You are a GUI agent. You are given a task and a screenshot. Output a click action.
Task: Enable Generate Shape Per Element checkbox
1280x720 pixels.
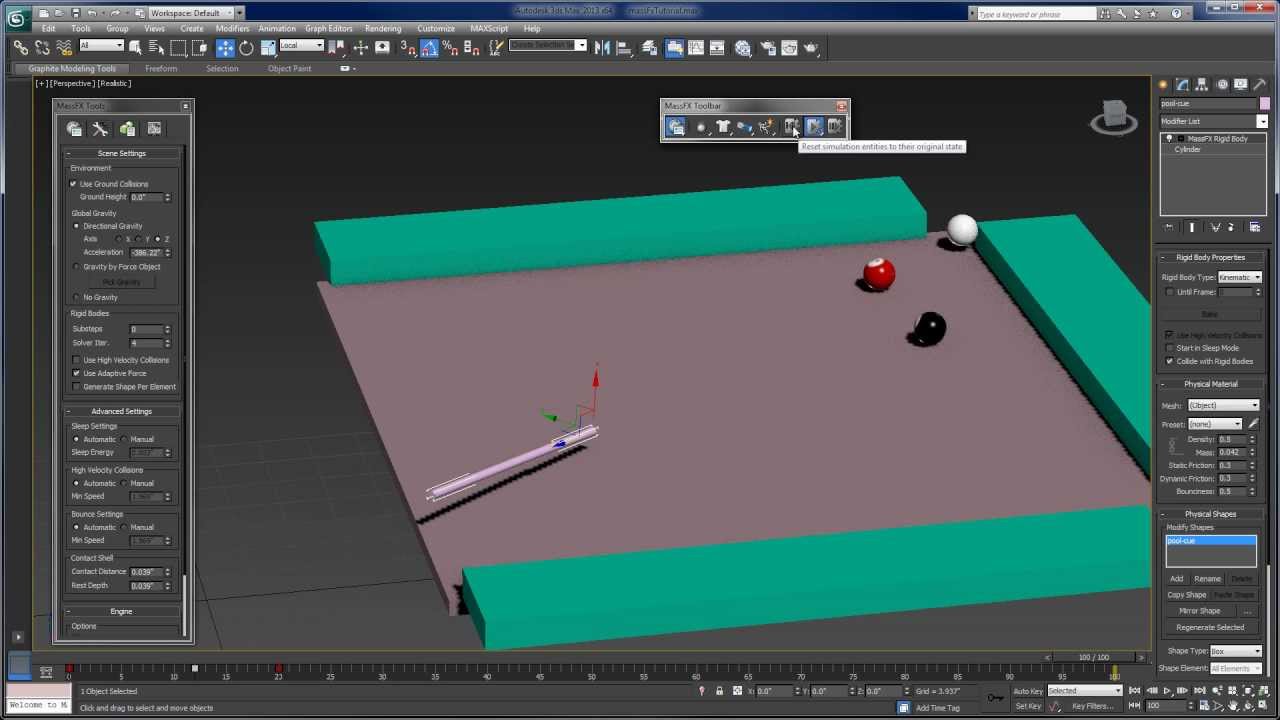(77, 387)
